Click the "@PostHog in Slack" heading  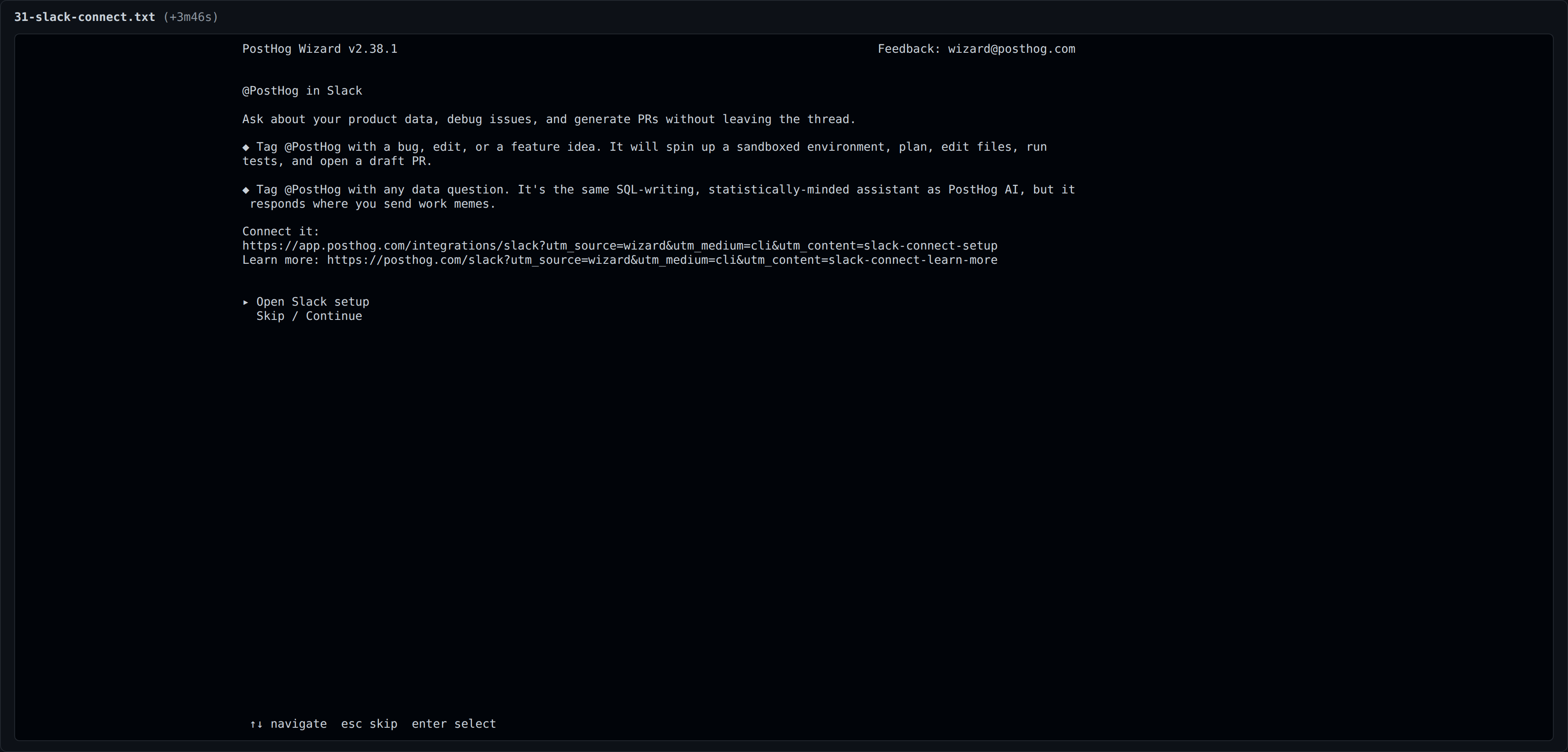[x=302, y=91]
